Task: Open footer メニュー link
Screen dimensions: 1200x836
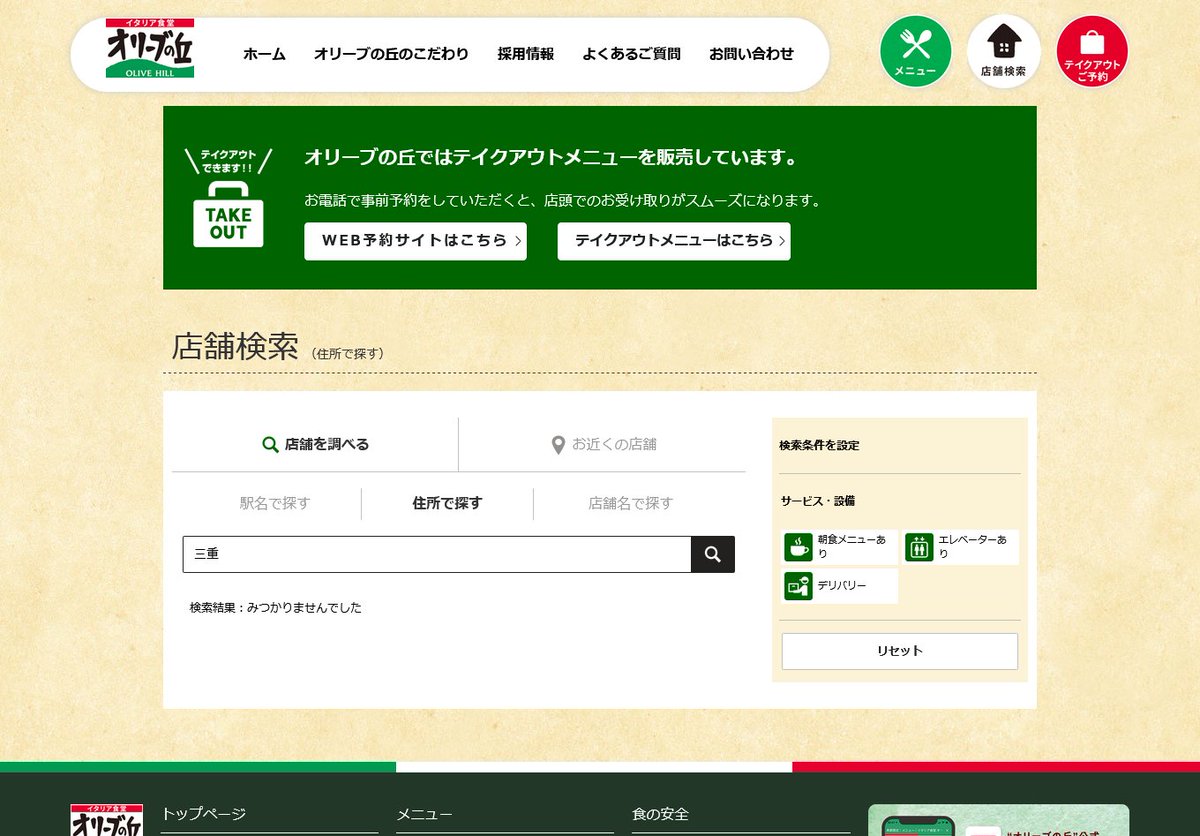Action: (424, 814)
